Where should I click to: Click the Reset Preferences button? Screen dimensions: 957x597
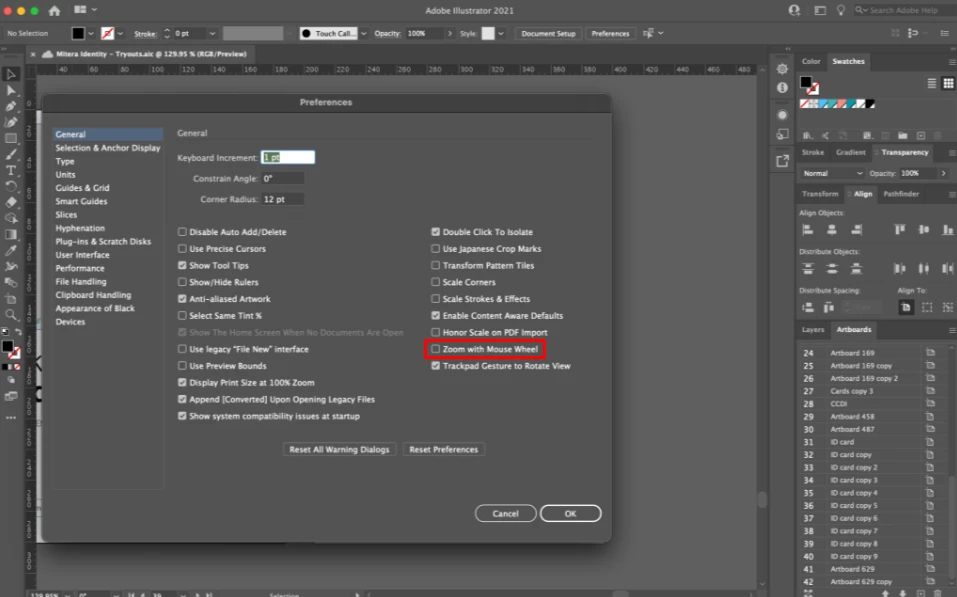444,449
